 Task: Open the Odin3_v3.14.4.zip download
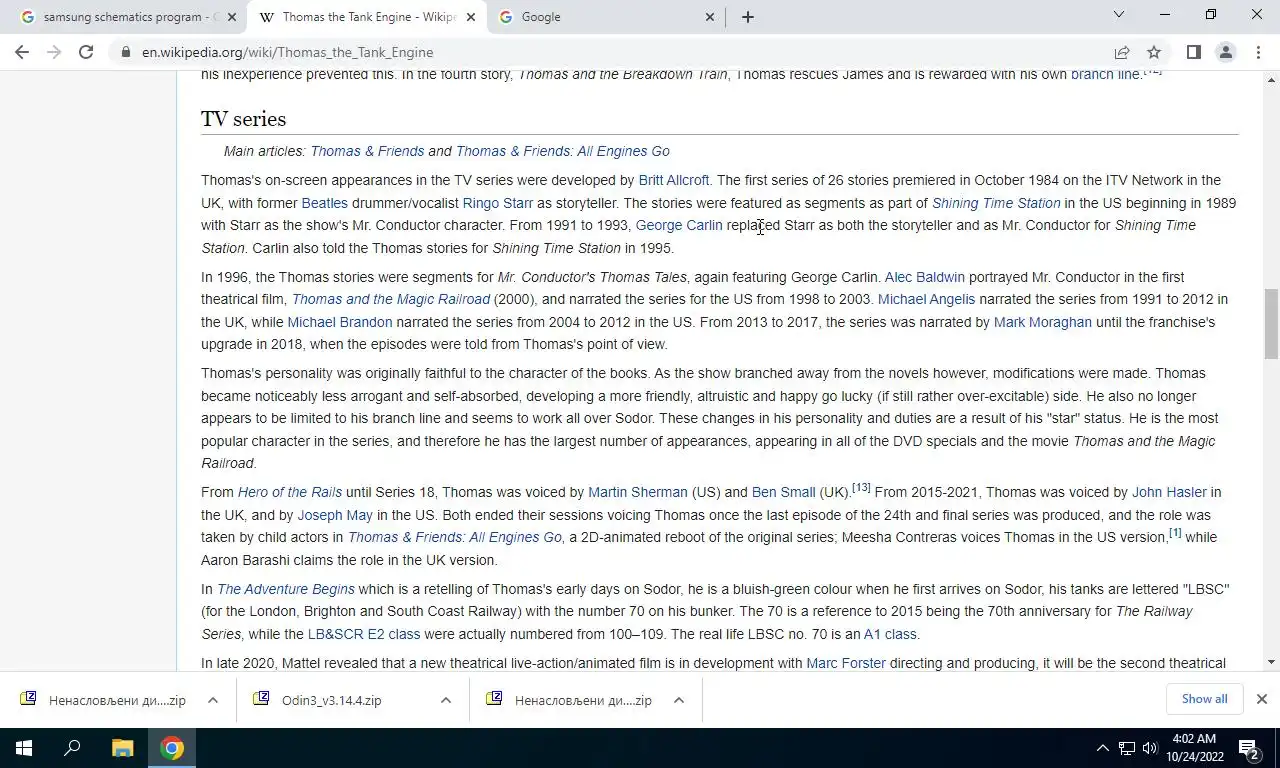pos(330,700)
